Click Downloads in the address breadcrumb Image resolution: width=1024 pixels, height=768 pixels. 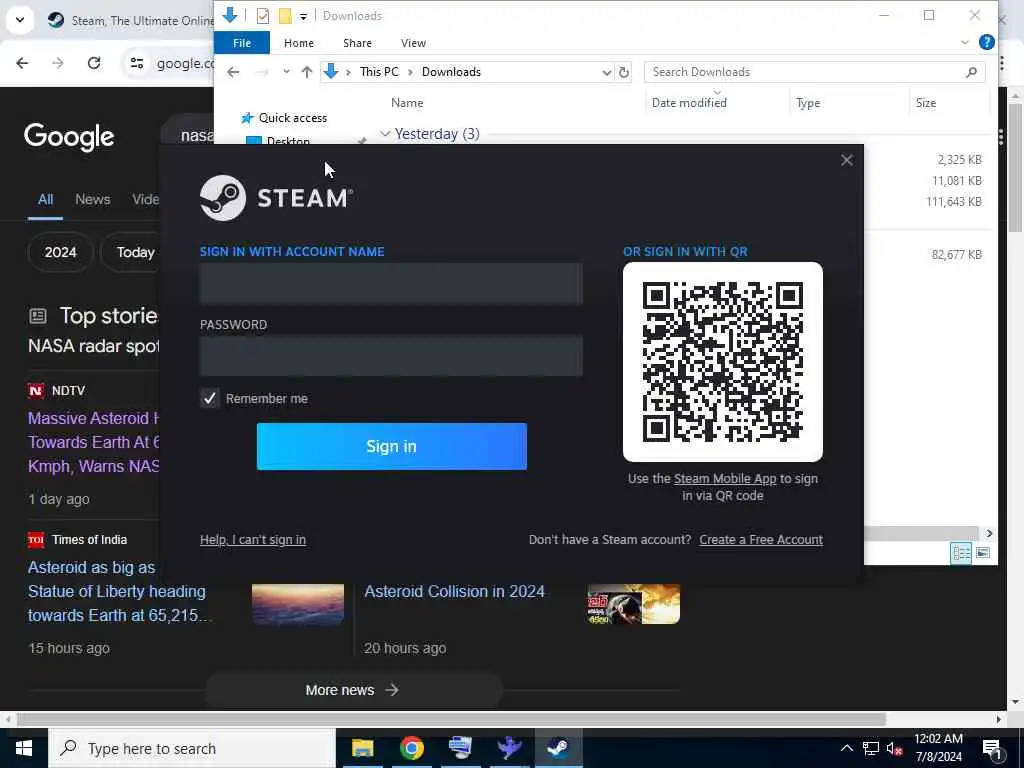tap(451, 72)
